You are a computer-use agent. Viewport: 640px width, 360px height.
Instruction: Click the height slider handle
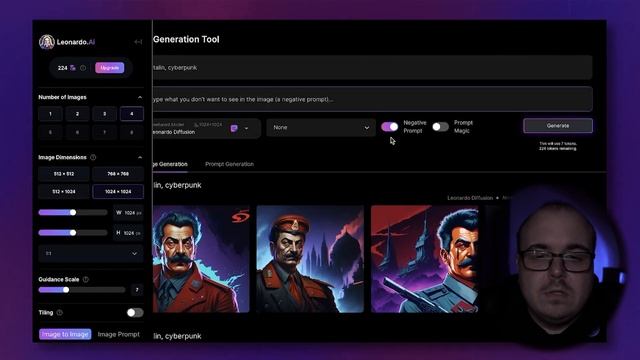[73, 233]
